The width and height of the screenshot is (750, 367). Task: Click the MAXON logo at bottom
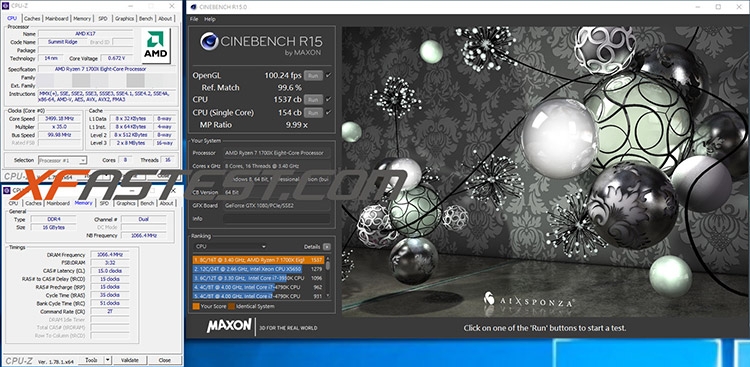(229, 326)
